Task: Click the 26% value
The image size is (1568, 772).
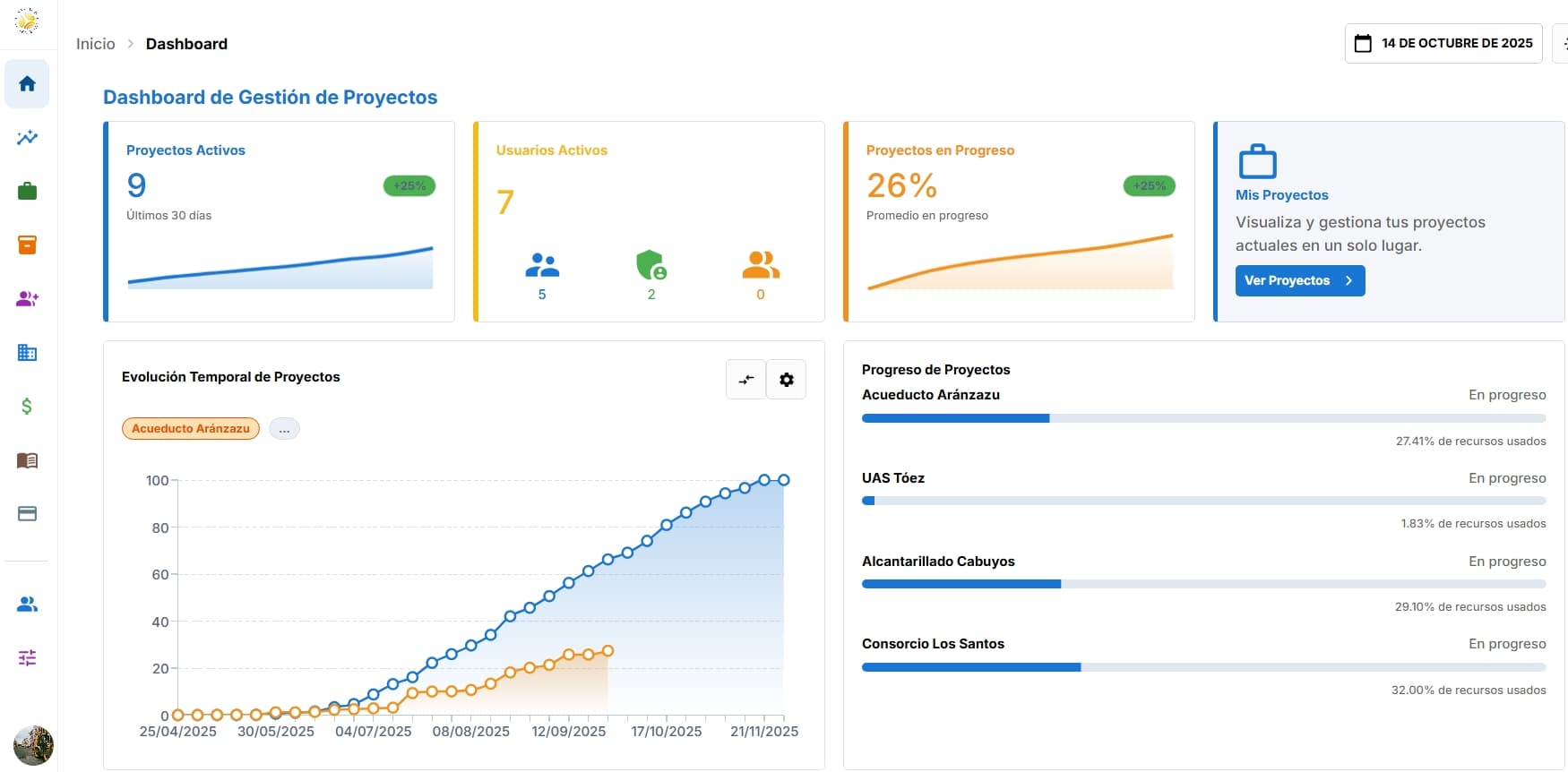Action: 902,185
